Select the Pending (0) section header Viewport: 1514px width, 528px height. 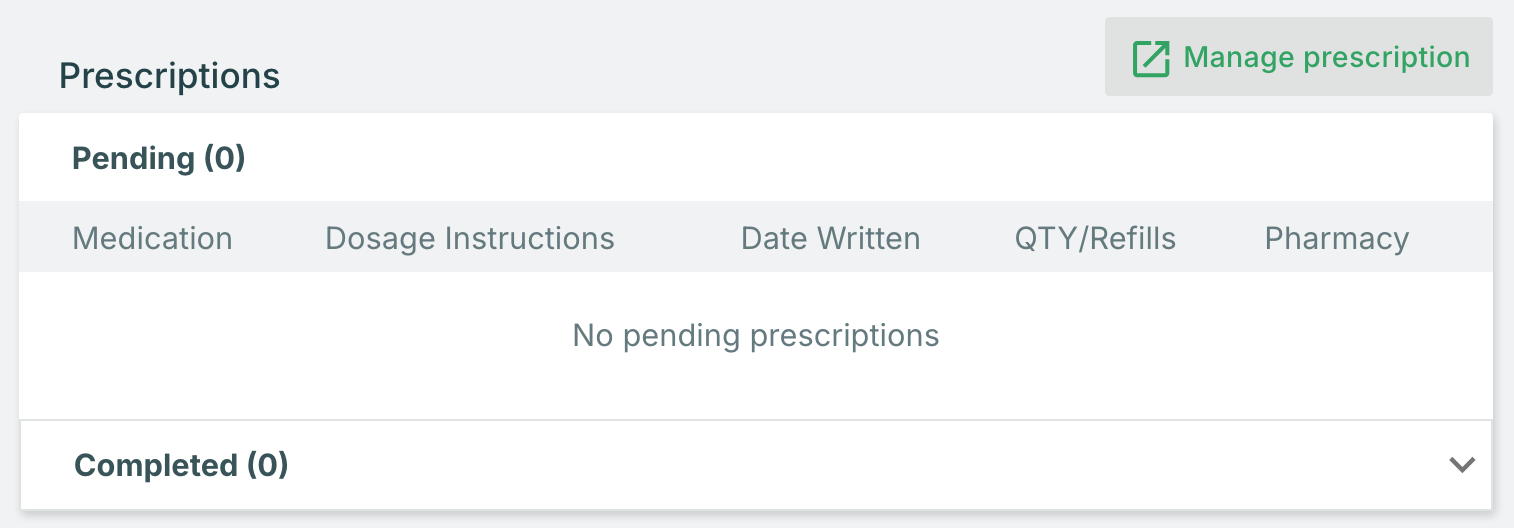[x=158, y=158]
